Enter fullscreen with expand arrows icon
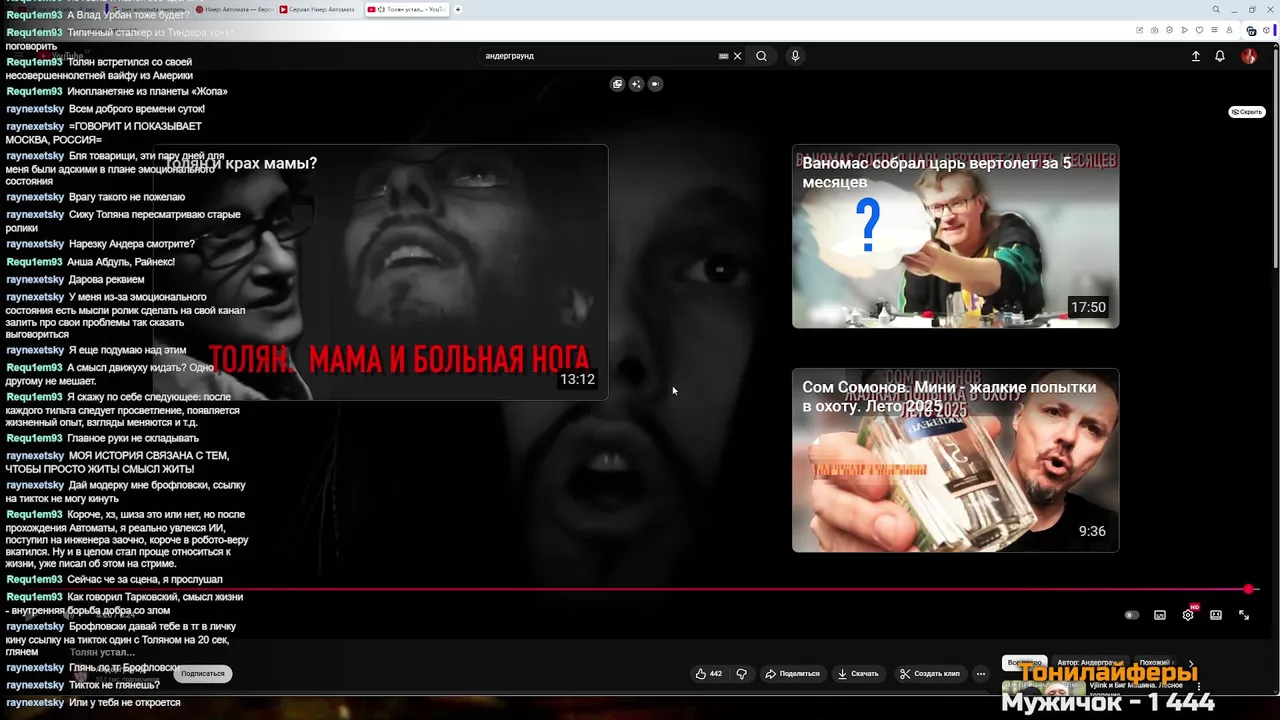Viewport: 1280px width, 720px height. point(1244,615)
